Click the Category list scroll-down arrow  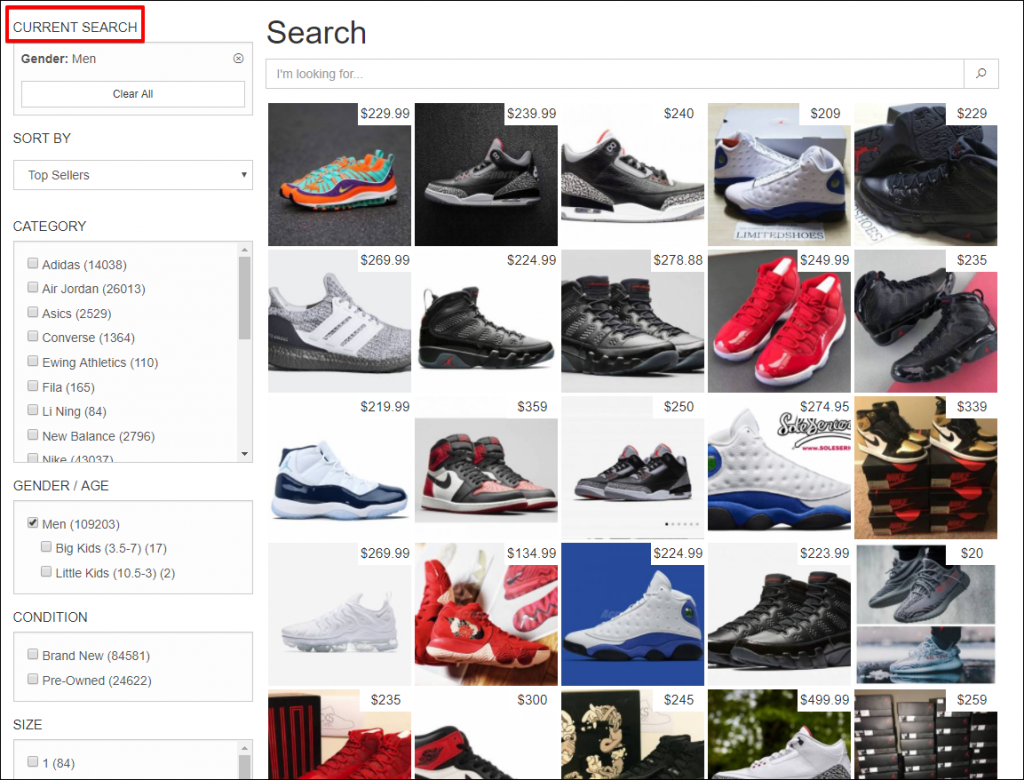click(245, 454)
